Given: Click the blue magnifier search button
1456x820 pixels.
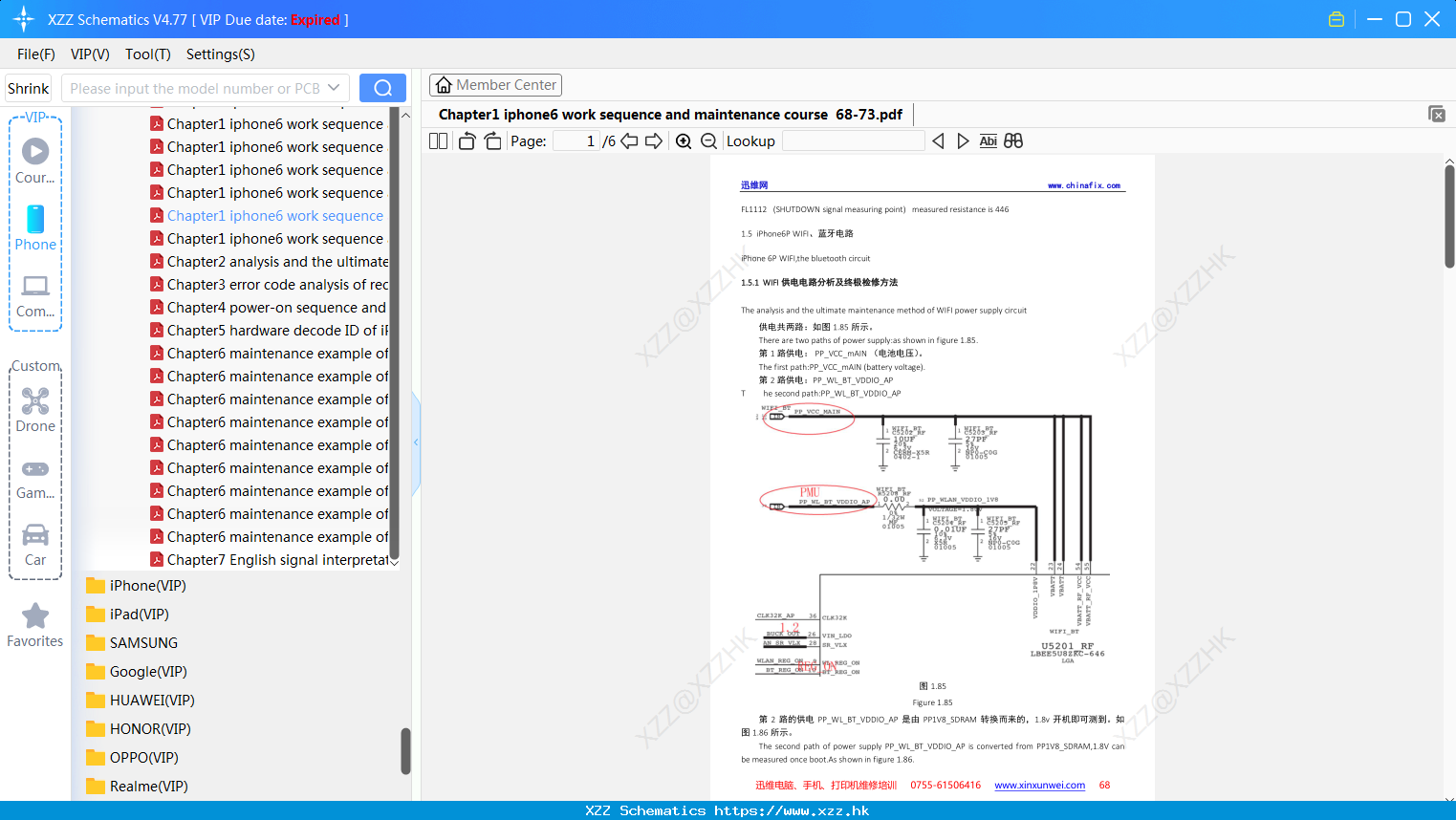Looking at the screenshot, I should tap(382, 88).
